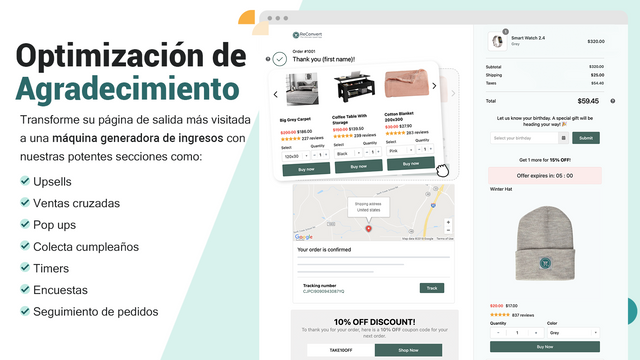Decrease Winter Hat quantity
The width and height of the screenshot is (640, 360).
(498, 333)
